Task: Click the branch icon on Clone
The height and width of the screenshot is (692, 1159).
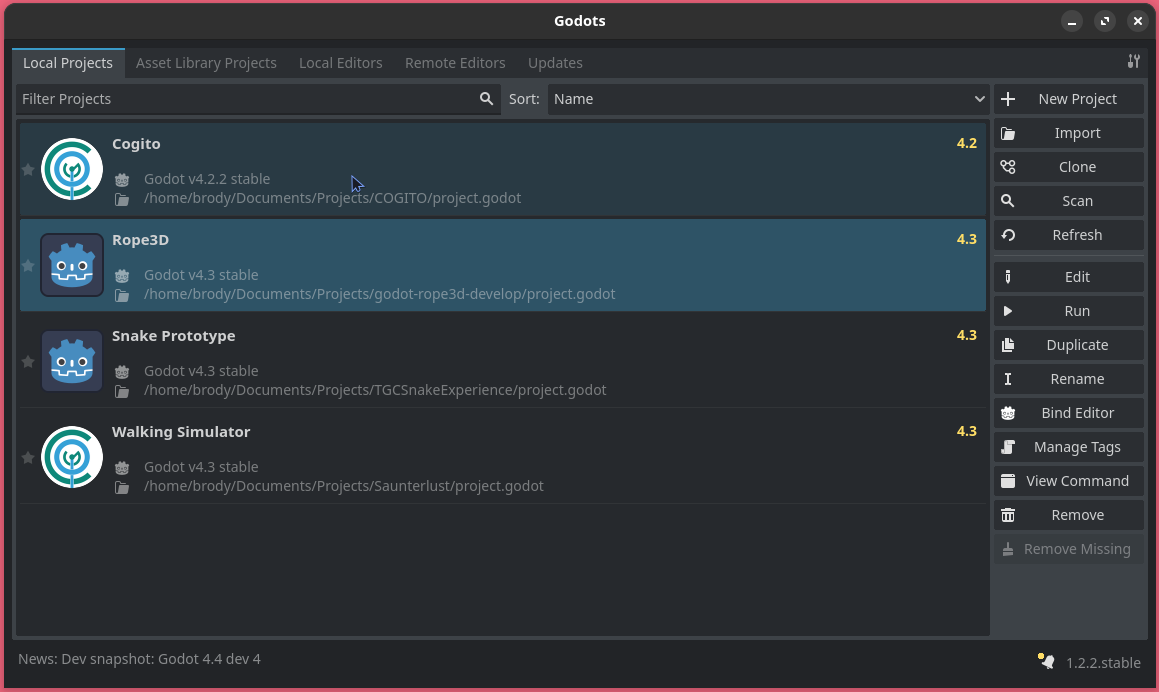Action: pyautogui.click(x=1007, y=167)
